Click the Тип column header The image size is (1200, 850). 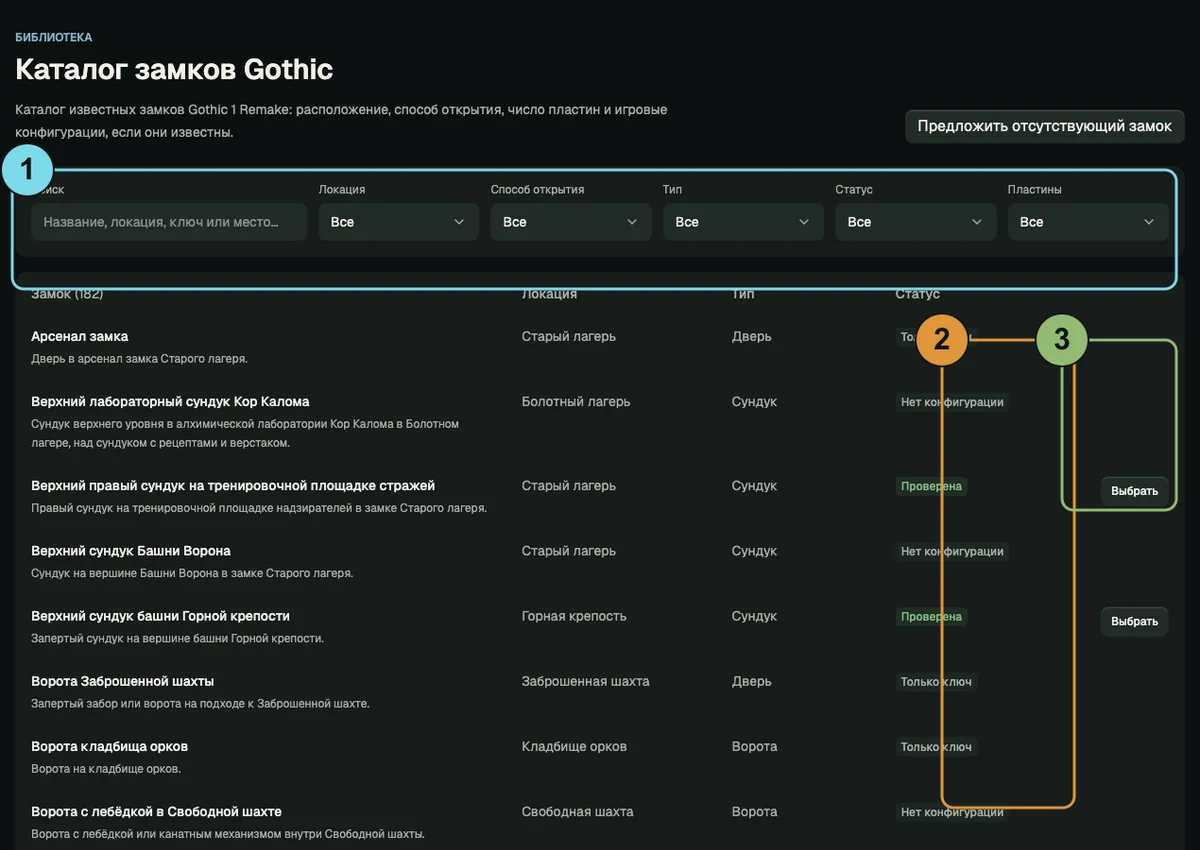coord(743,294)
